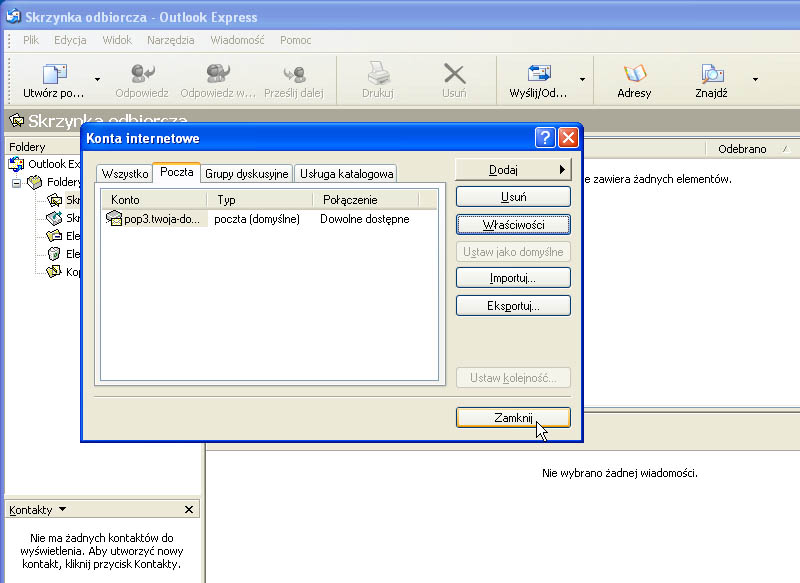Close the Konta internetowe dialog with X

568,138
